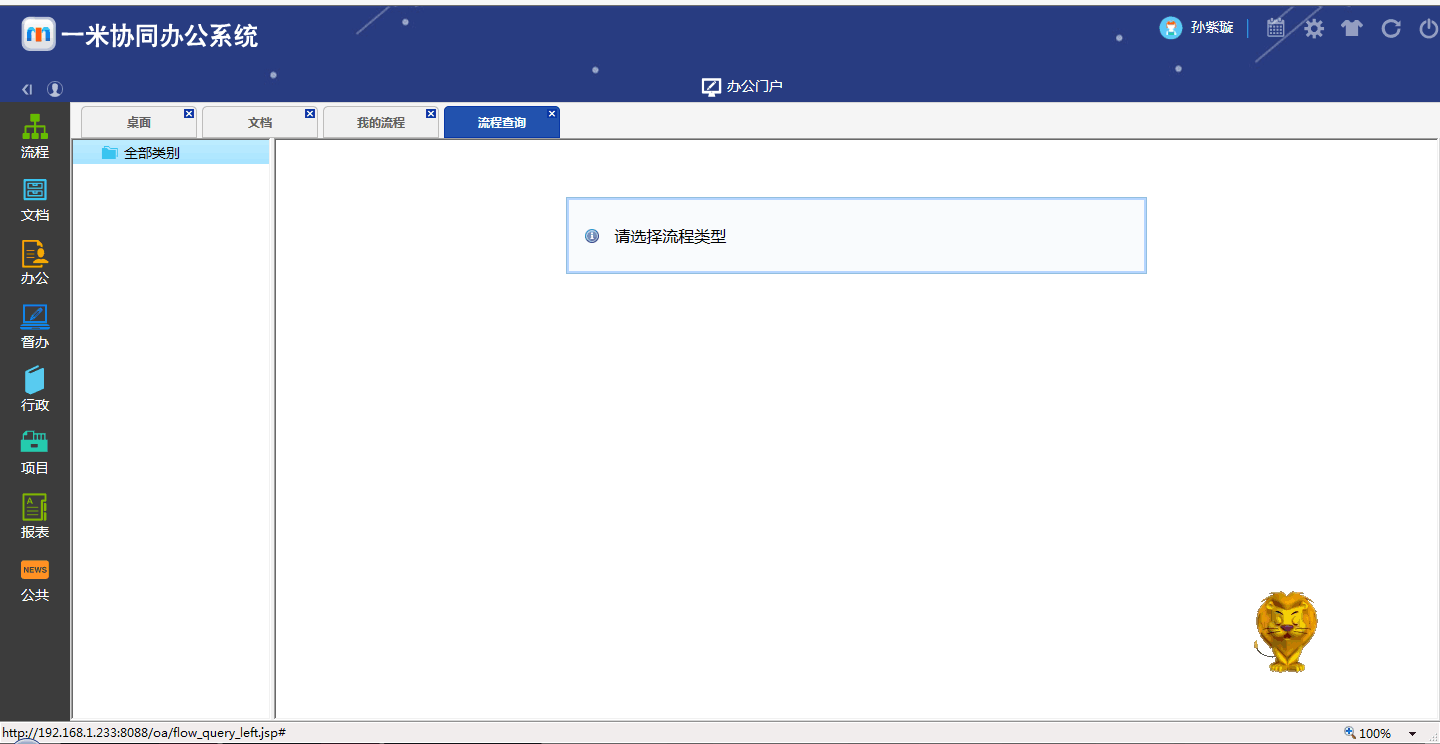Open the zoom level dropdown arrow
The width and height of the screenshot is (1440, 744).
click(1412, 734)
